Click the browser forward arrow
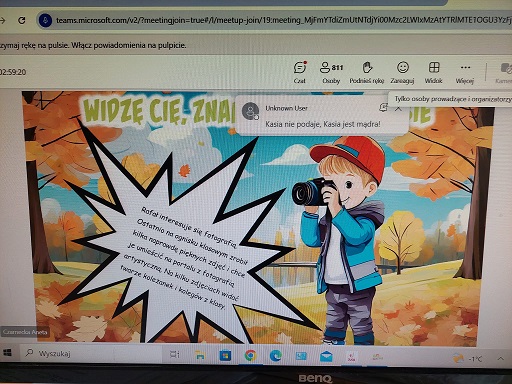This screenshot has width=512, height=384. [3, 20]
